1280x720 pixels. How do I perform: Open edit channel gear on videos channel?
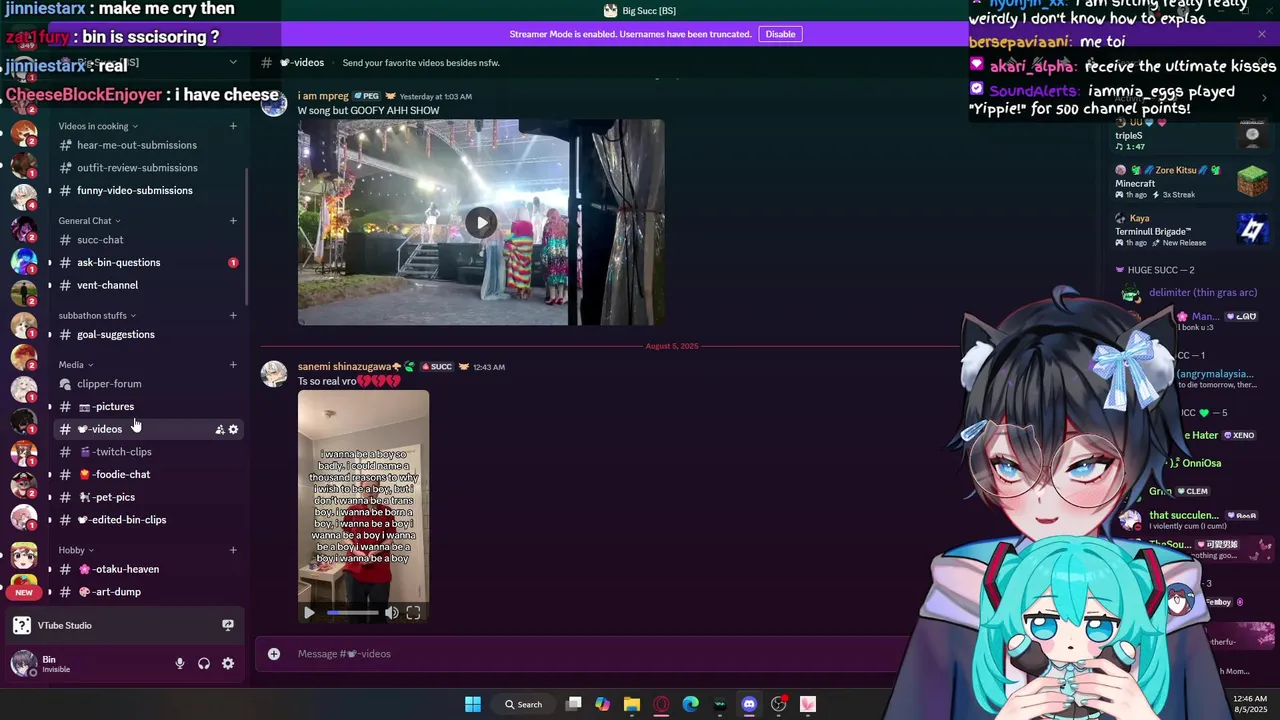(234, 429)
